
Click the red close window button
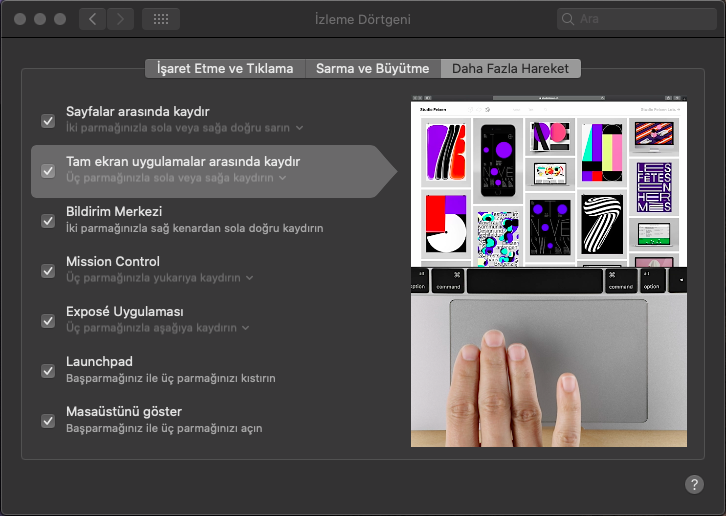point(20,19)
